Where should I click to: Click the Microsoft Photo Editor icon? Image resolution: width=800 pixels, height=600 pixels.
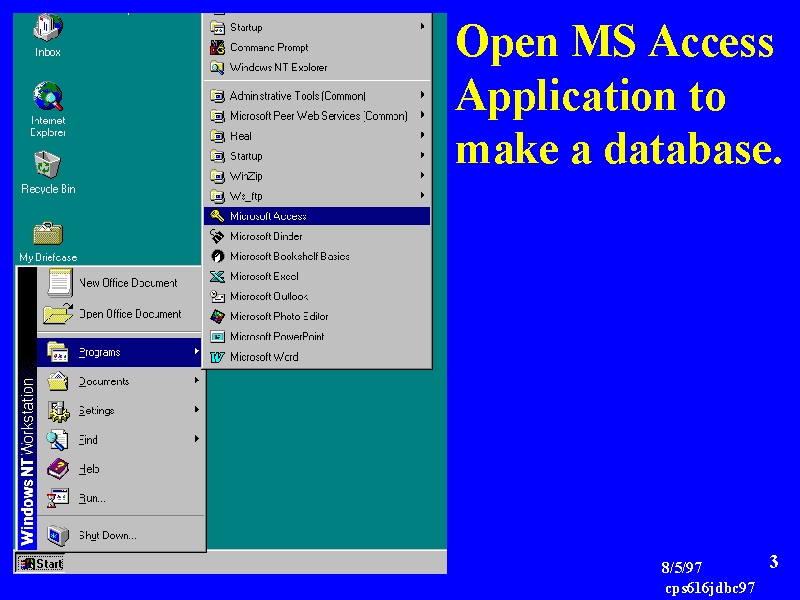[x=217, y=316]
